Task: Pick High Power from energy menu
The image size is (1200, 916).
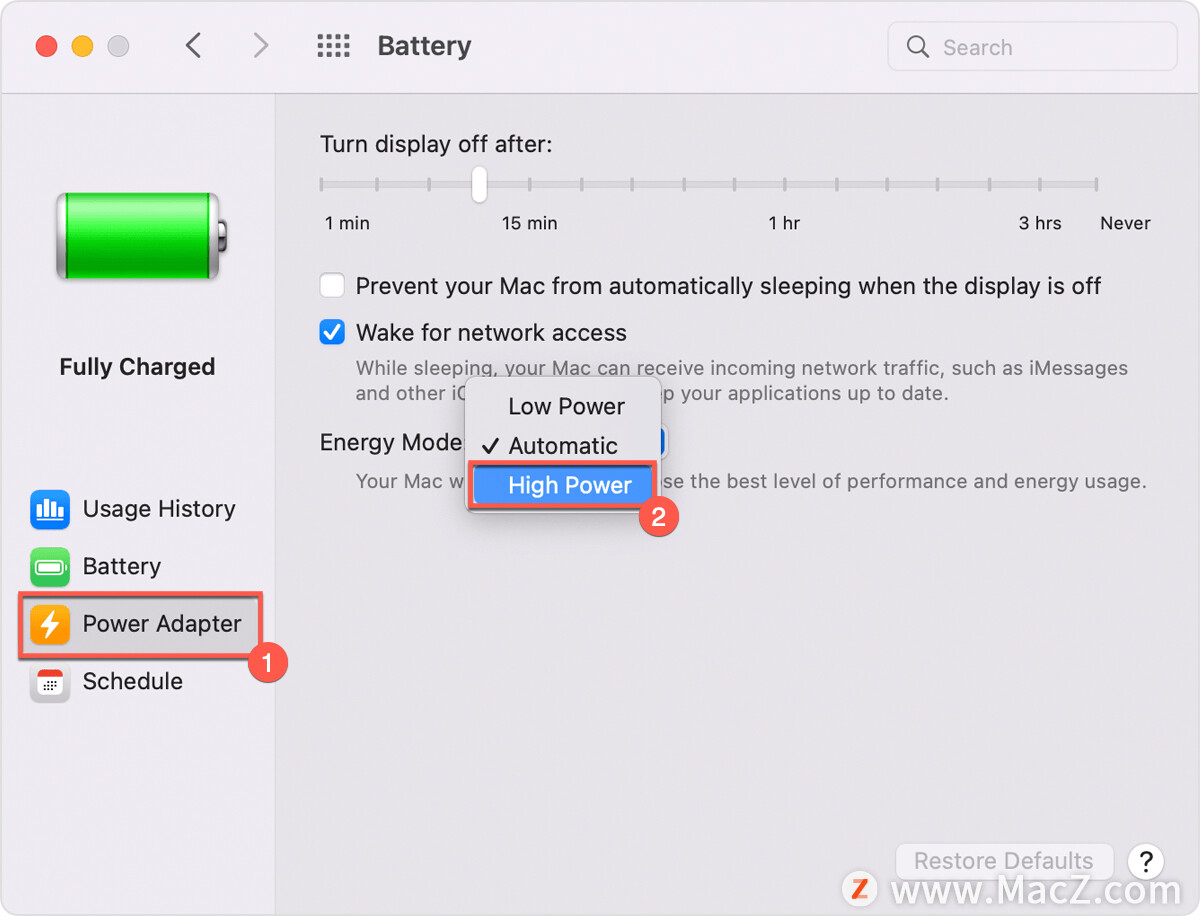Action: click(x=564, y=486)
